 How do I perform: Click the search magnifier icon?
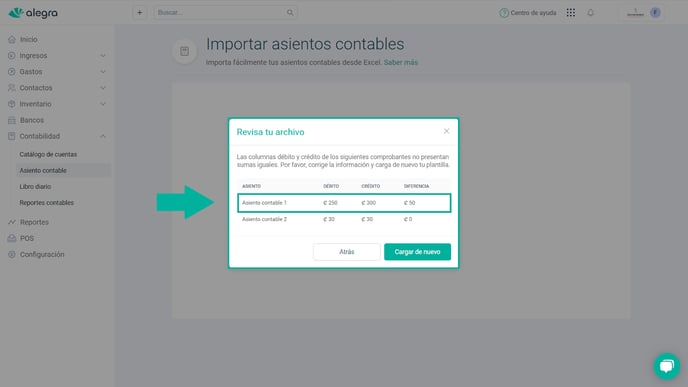290,13
